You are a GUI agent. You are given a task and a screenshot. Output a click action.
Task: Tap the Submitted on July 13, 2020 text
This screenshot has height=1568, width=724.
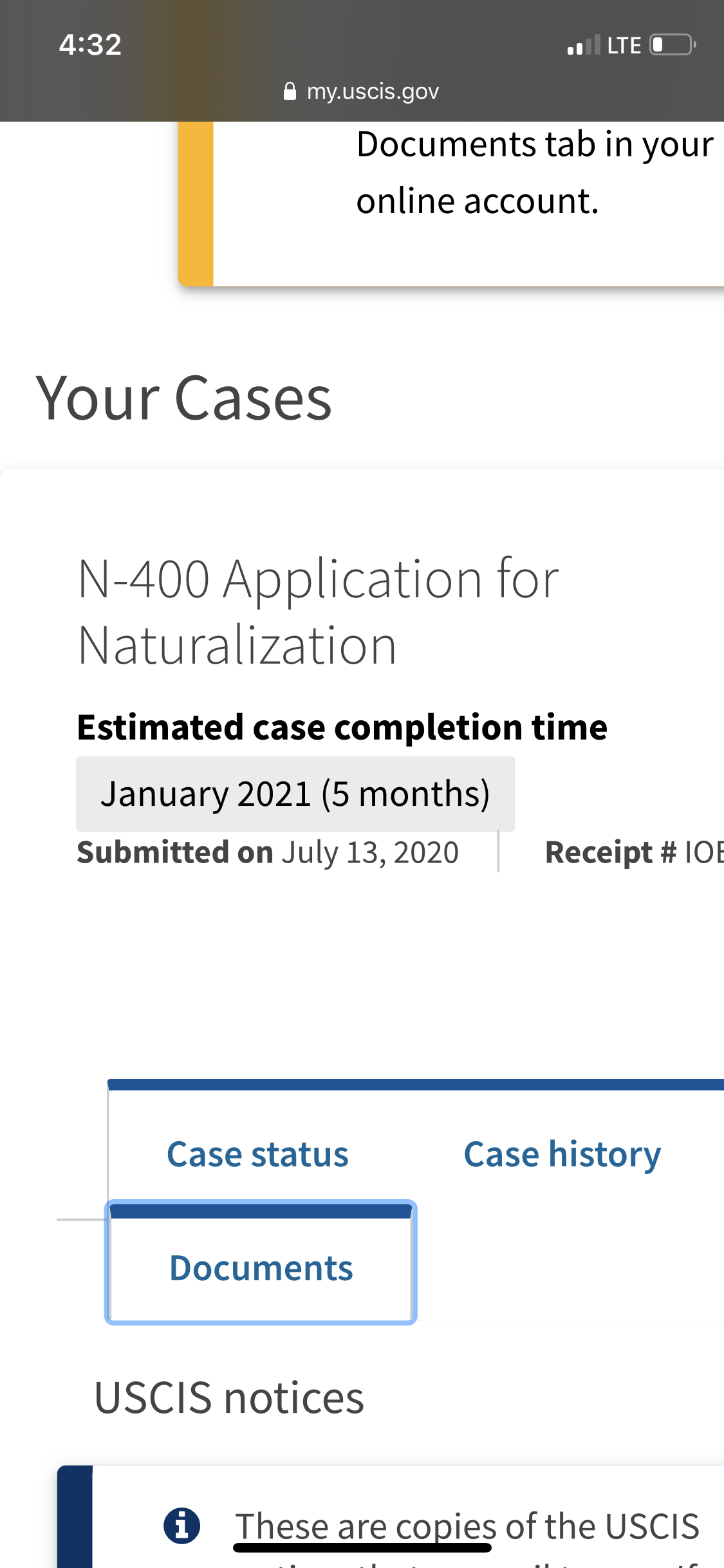click(268, 852)
